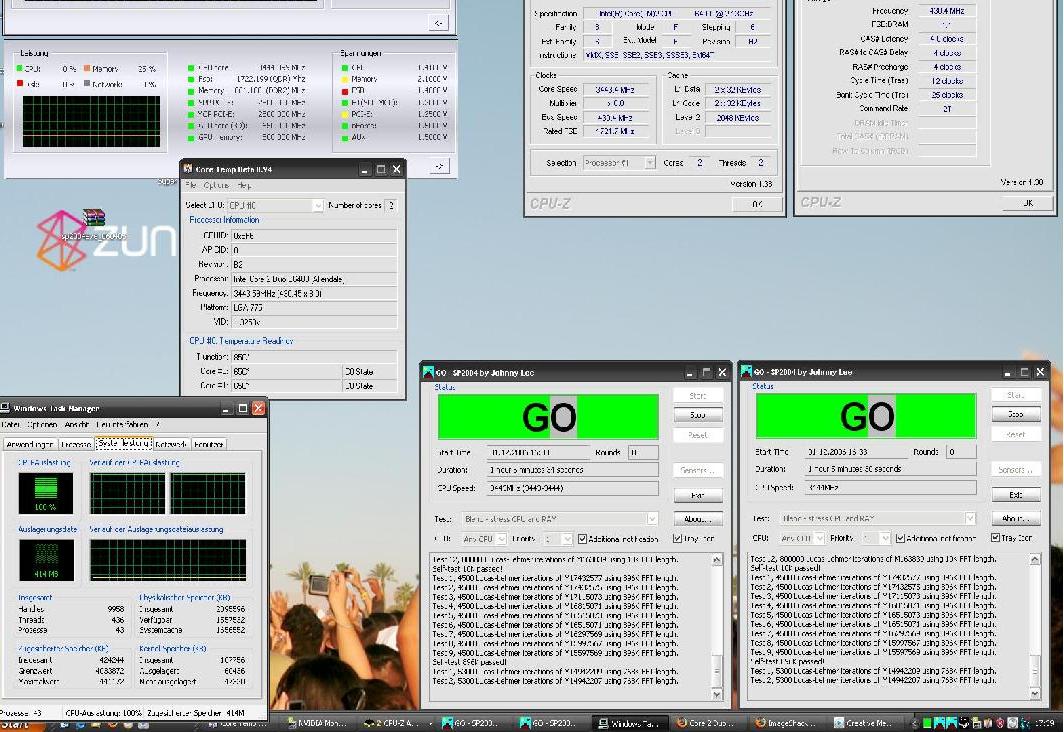The width and height of the screenshot is (1064, 732).
Task: Toggle Additional notification in the right SP2004
Action: 900,538
